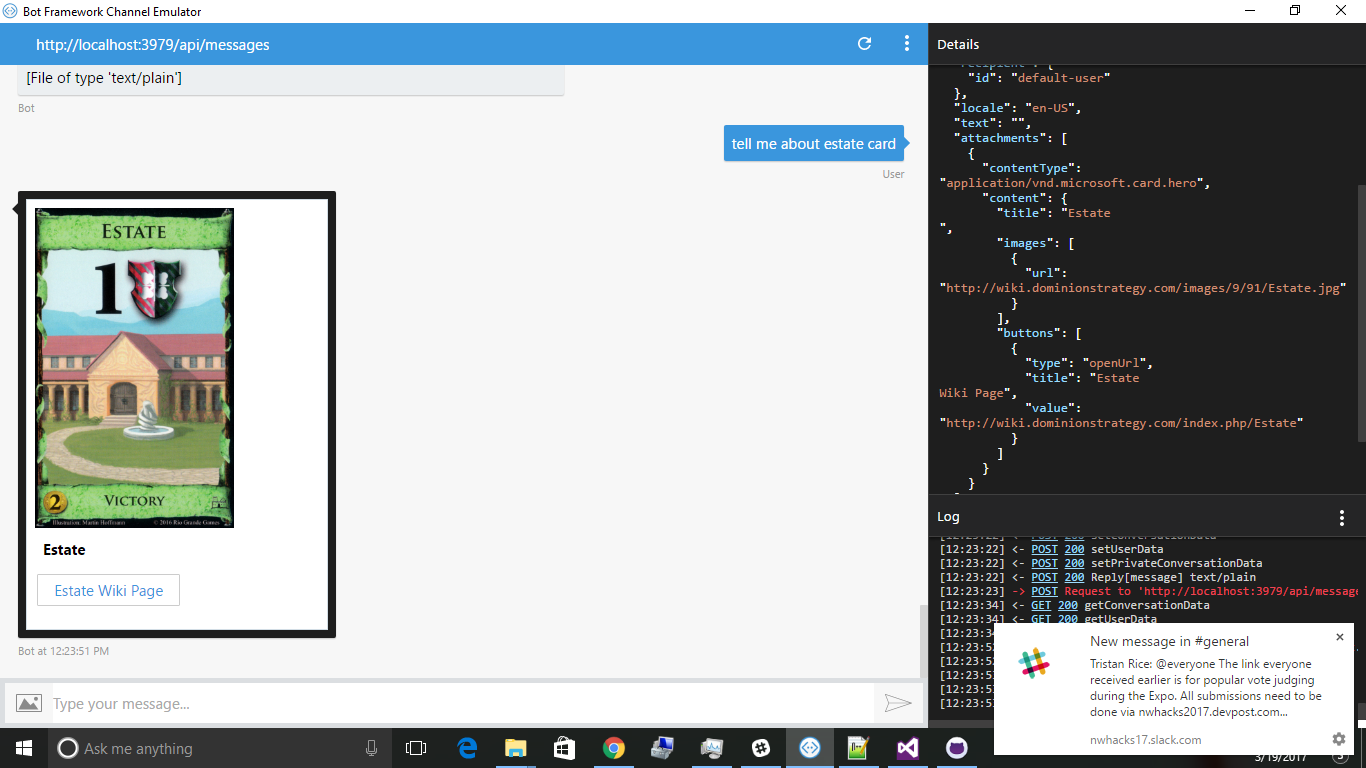Click the send arrow icon

tap(898, 704)
